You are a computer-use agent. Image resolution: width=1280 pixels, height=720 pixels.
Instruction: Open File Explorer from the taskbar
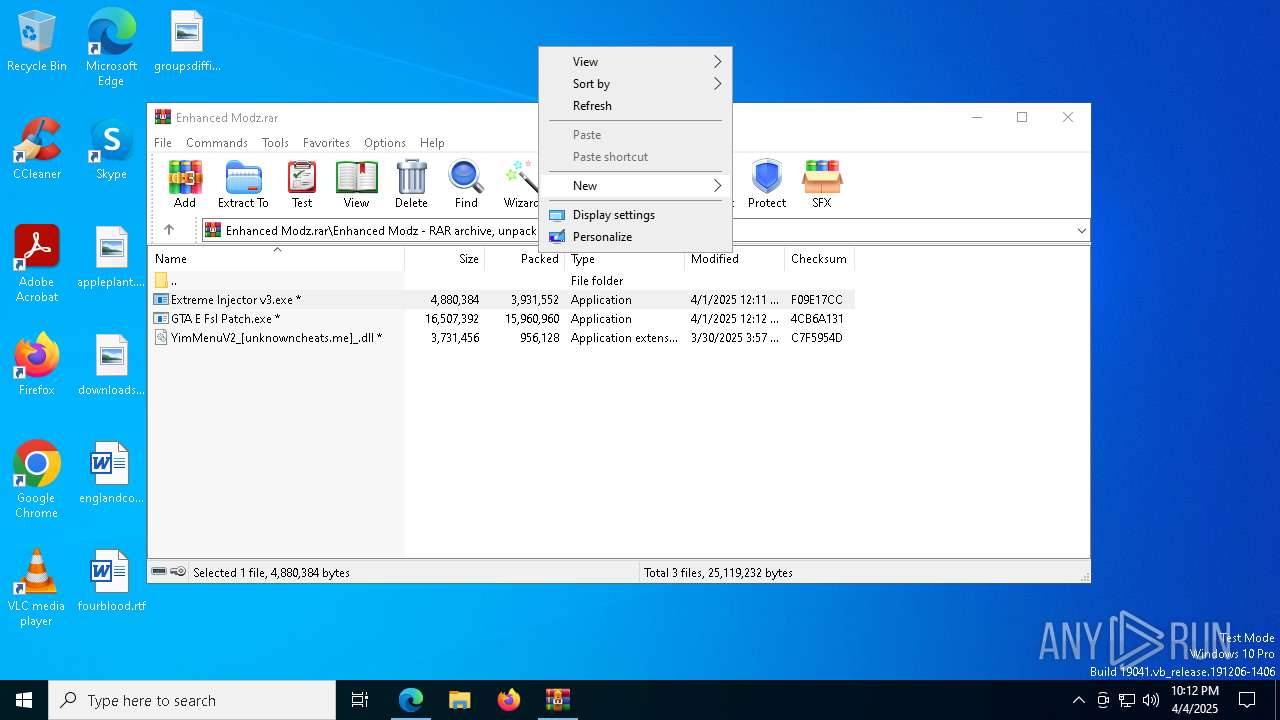click(460, 700)
